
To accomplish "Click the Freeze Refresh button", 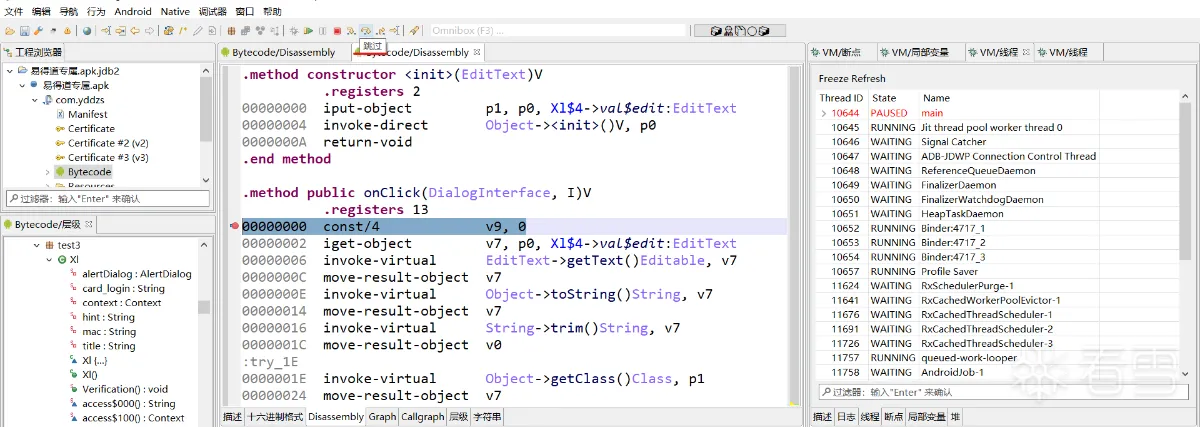I will pos(852,78).
